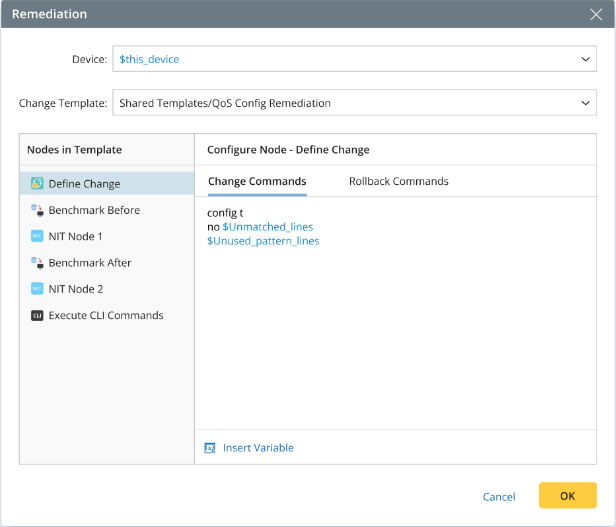
Task: Click the $this_device field value
Action: 149,59
